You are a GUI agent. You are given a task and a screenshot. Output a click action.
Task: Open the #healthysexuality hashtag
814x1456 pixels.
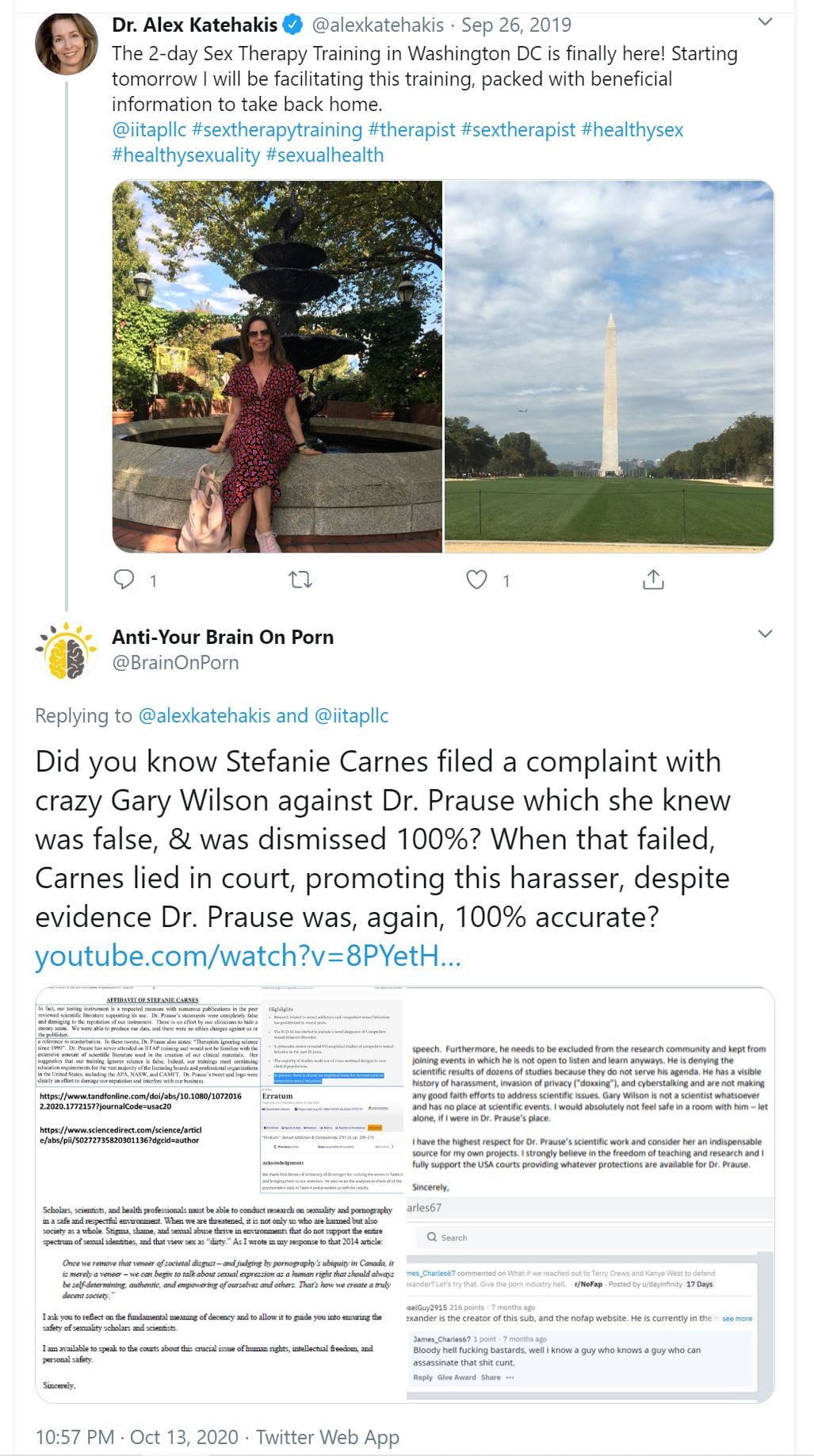[185, 155]
